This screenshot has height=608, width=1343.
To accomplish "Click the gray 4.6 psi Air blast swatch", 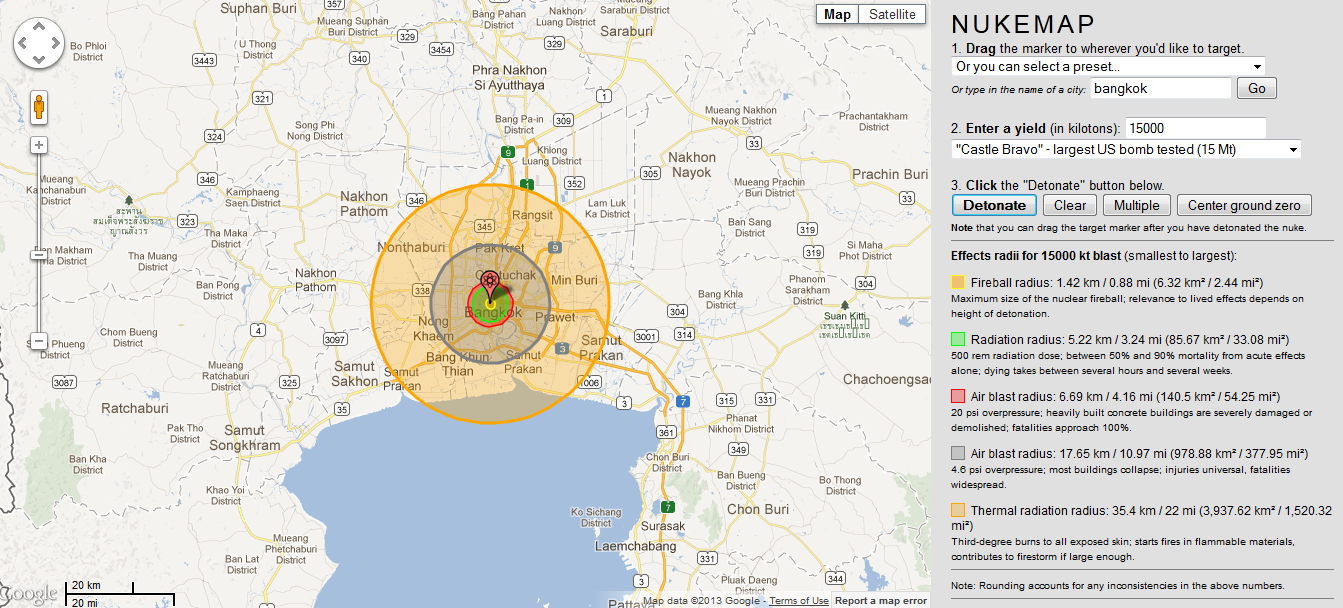I will pyautogui.click(x=958, y=453).
